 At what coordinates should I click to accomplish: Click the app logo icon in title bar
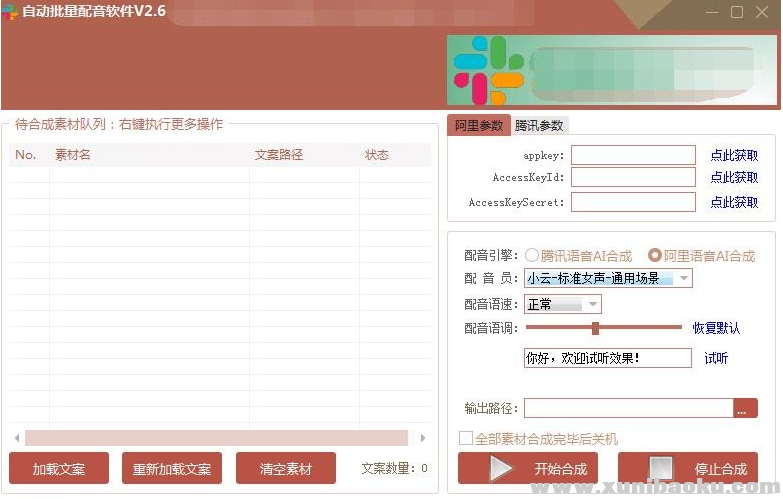click(11, 12)
